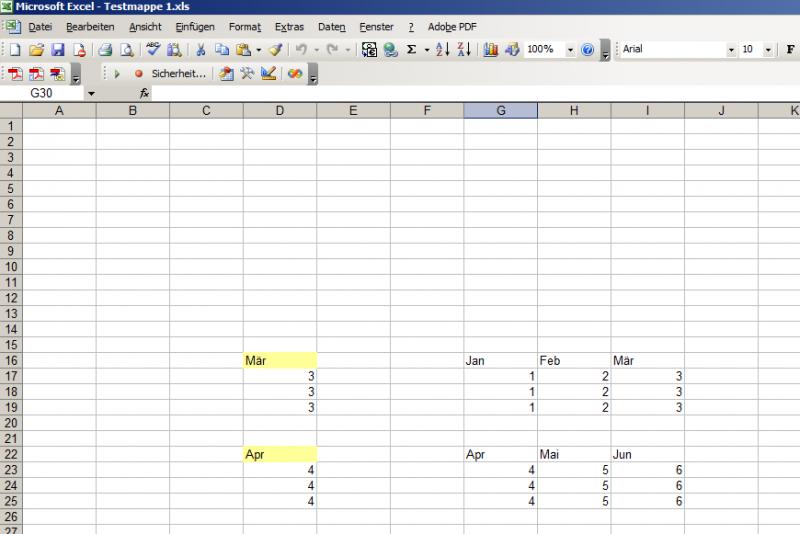The width and height of the screenshot is (800, 534).
Task: Select column D header
Action: coord(280,111)
